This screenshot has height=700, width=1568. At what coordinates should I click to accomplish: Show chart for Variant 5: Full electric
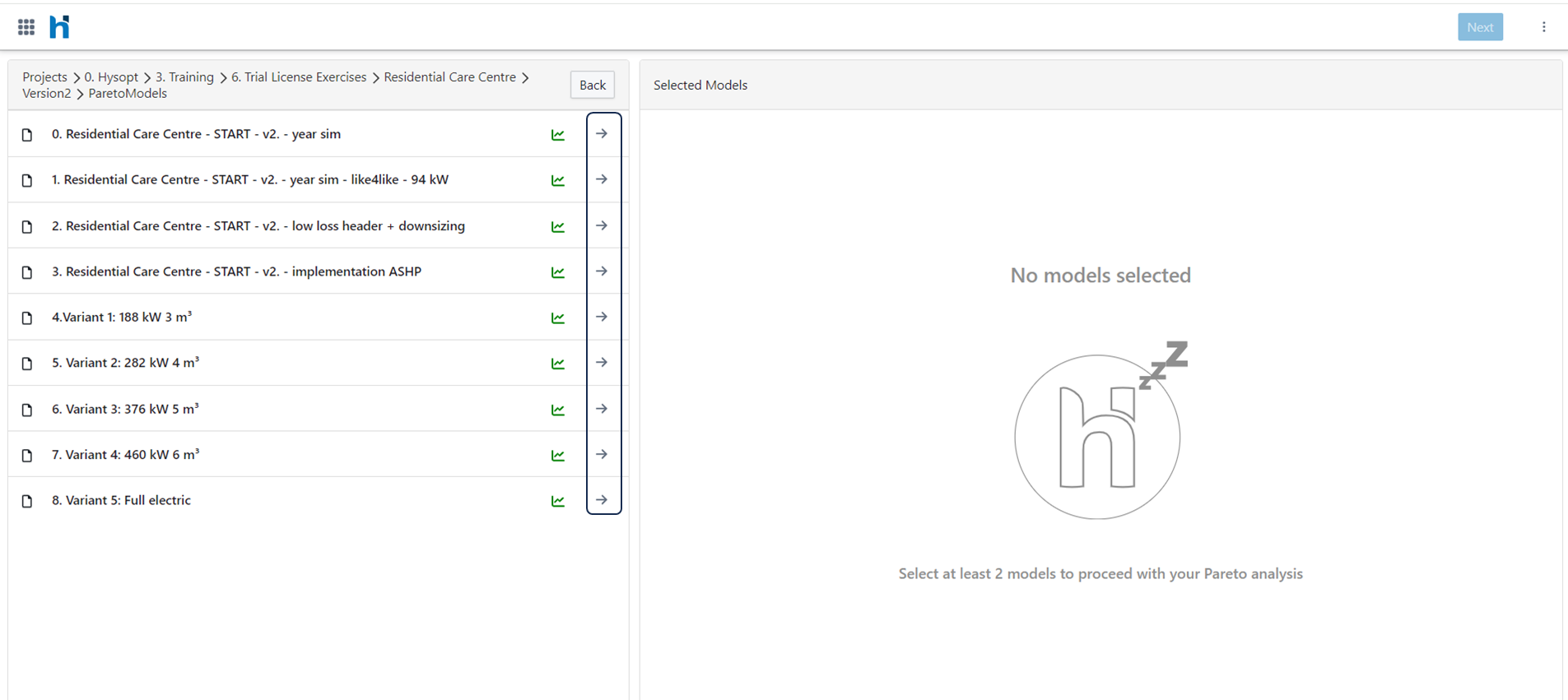coord(558,501)
